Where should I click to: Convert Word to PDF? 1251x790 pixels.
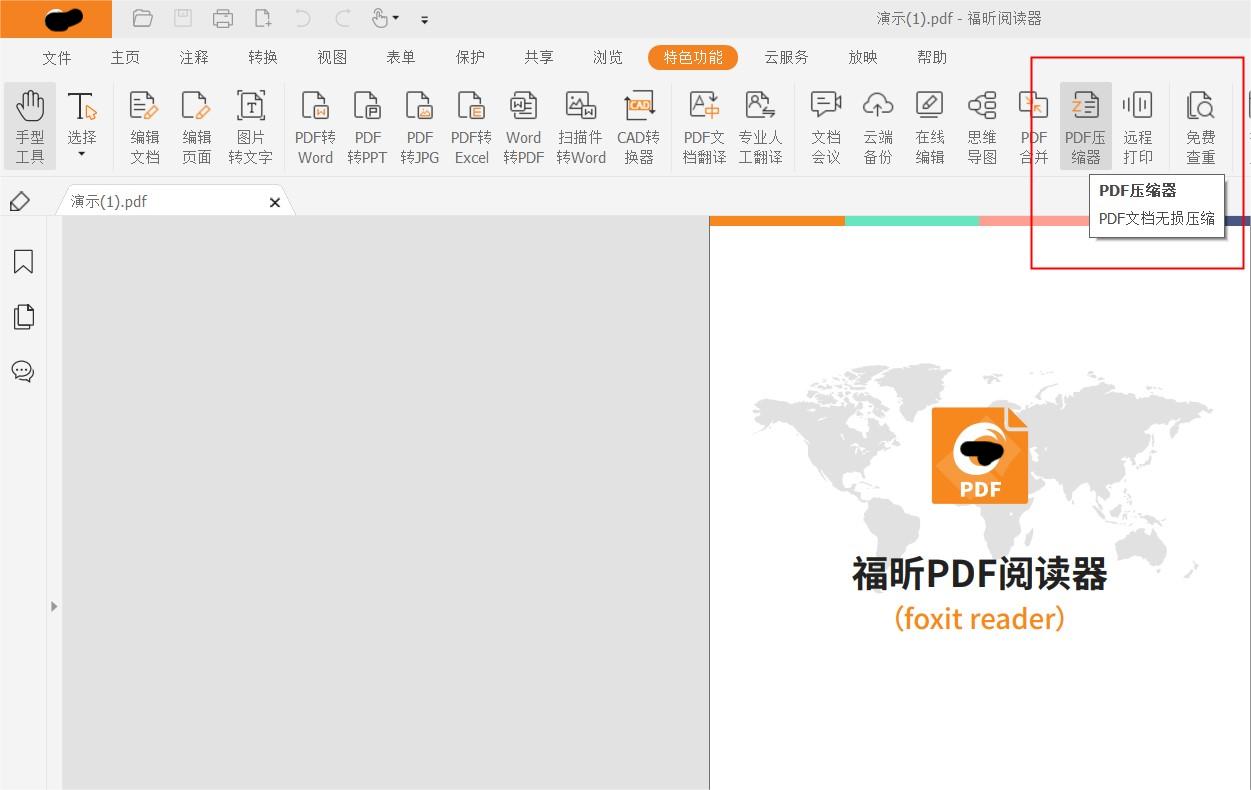click(523, 126)
